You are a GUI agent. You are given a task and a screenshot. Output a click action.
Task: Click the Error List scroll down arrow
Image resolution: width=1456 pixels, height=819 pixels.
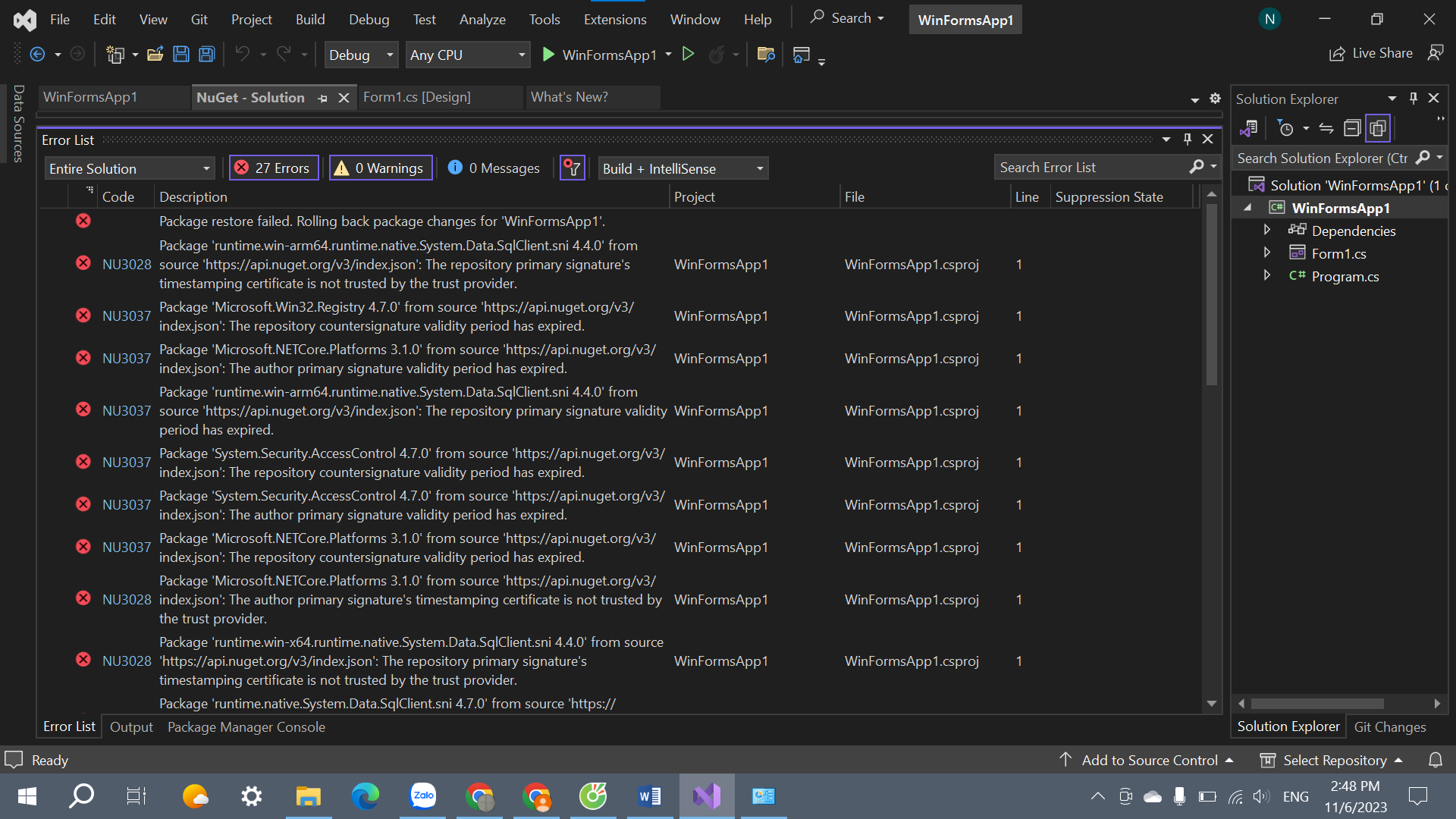coord(1211,704)
